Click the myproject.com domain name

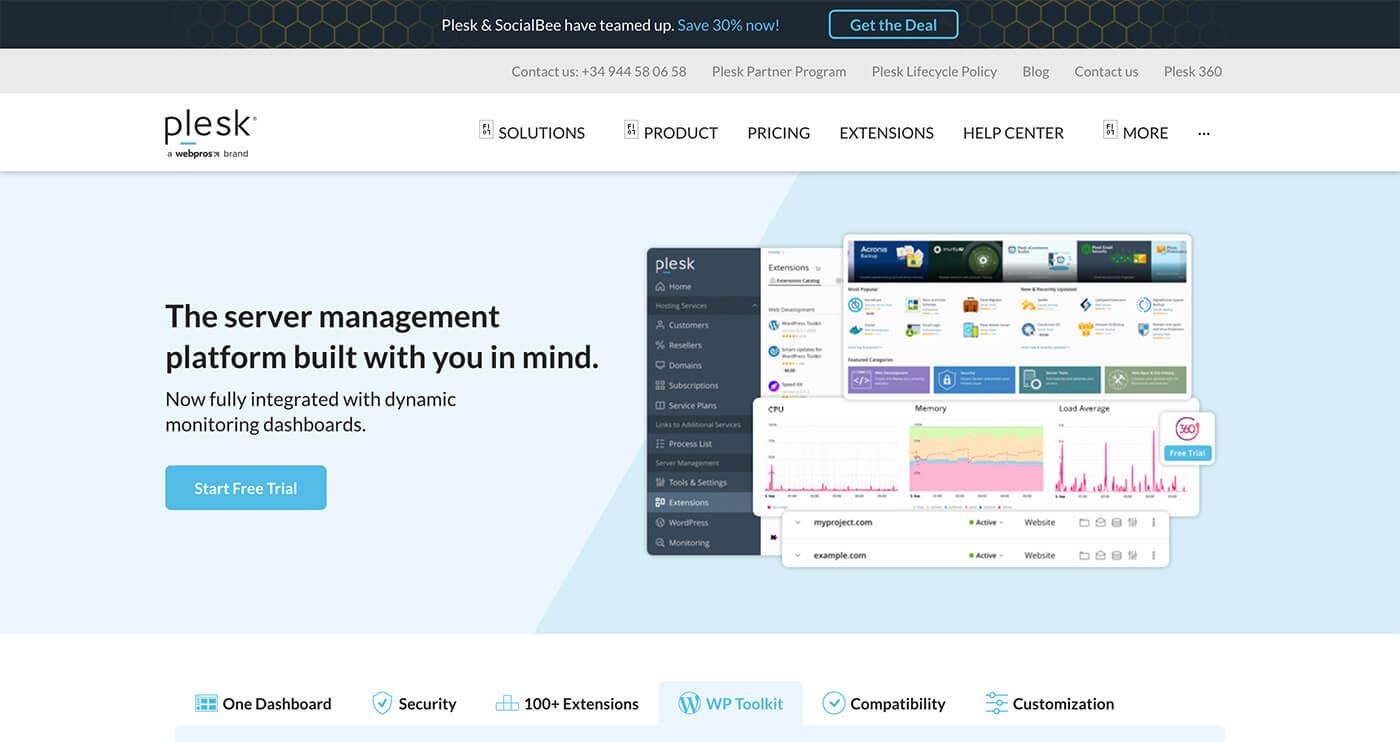(x=842, y=522)
